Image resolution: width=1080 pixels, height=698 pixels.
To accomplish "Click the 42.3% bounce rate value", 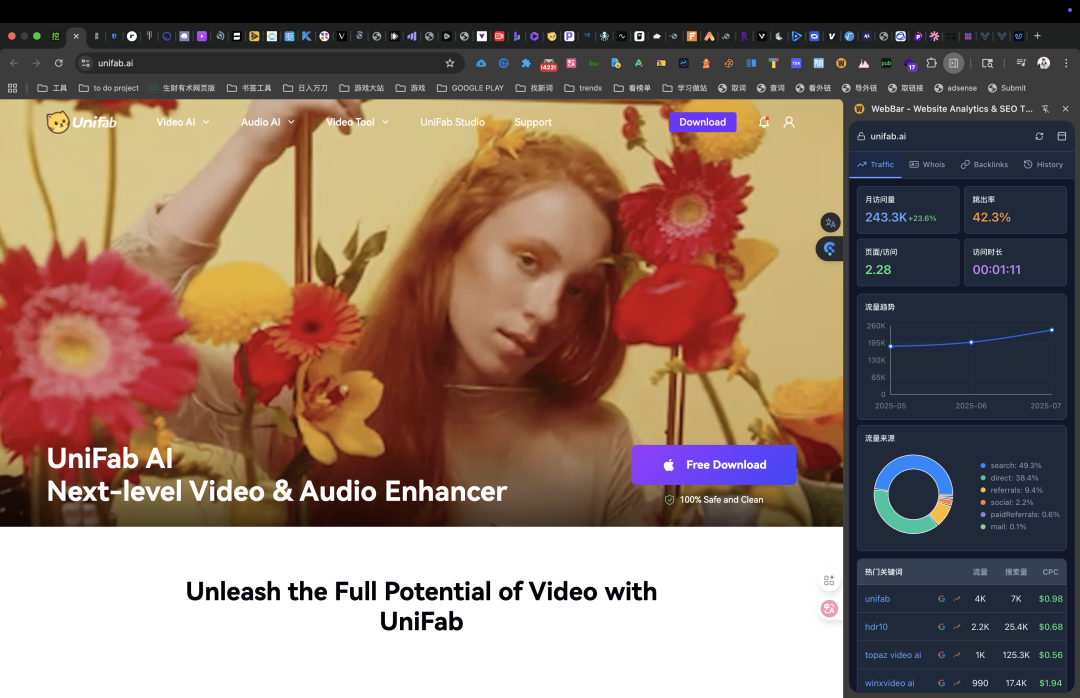I will click(991, 218).
